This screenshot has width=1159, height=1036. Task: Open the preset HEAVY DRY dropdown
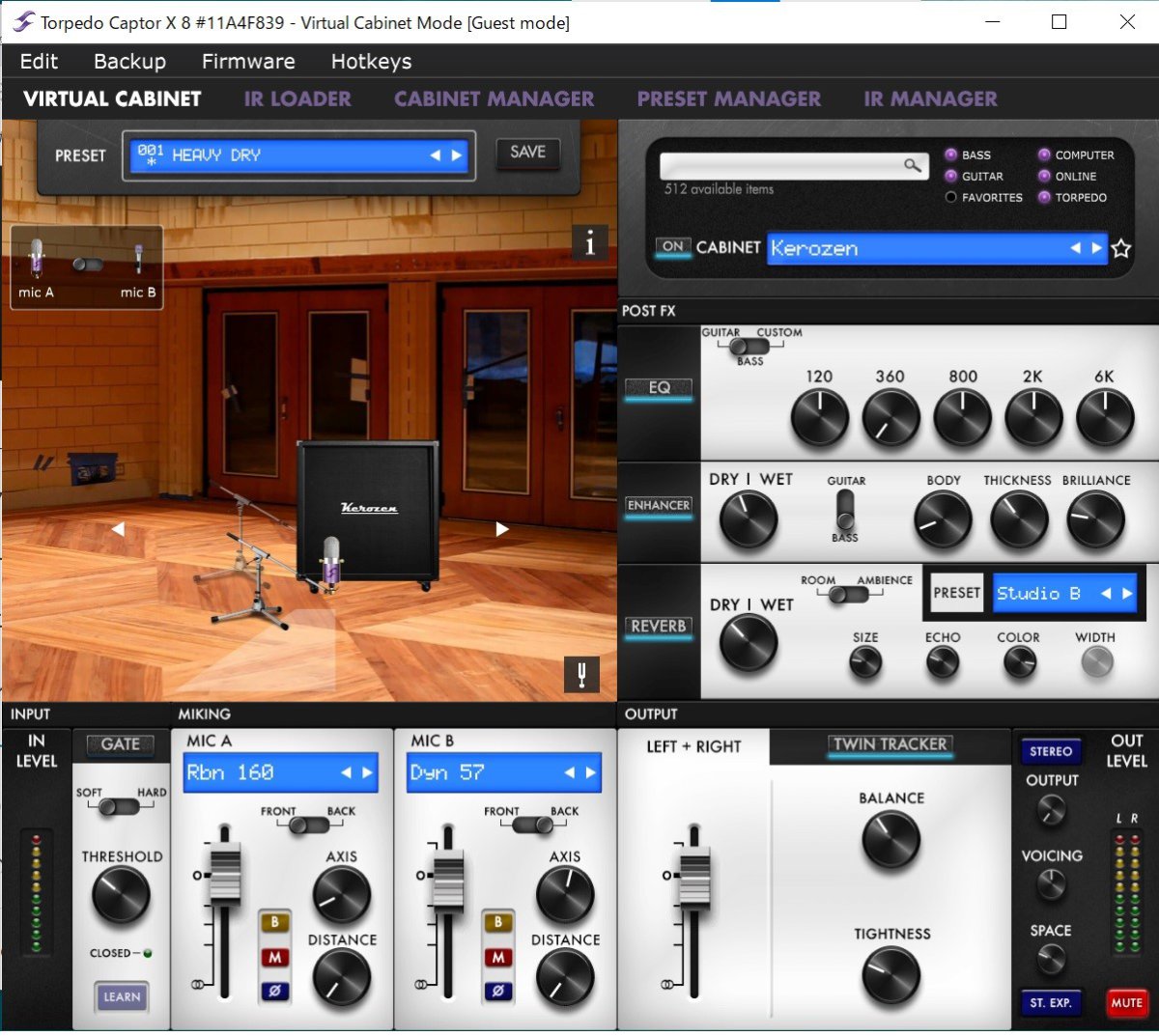tap(298, 154)
